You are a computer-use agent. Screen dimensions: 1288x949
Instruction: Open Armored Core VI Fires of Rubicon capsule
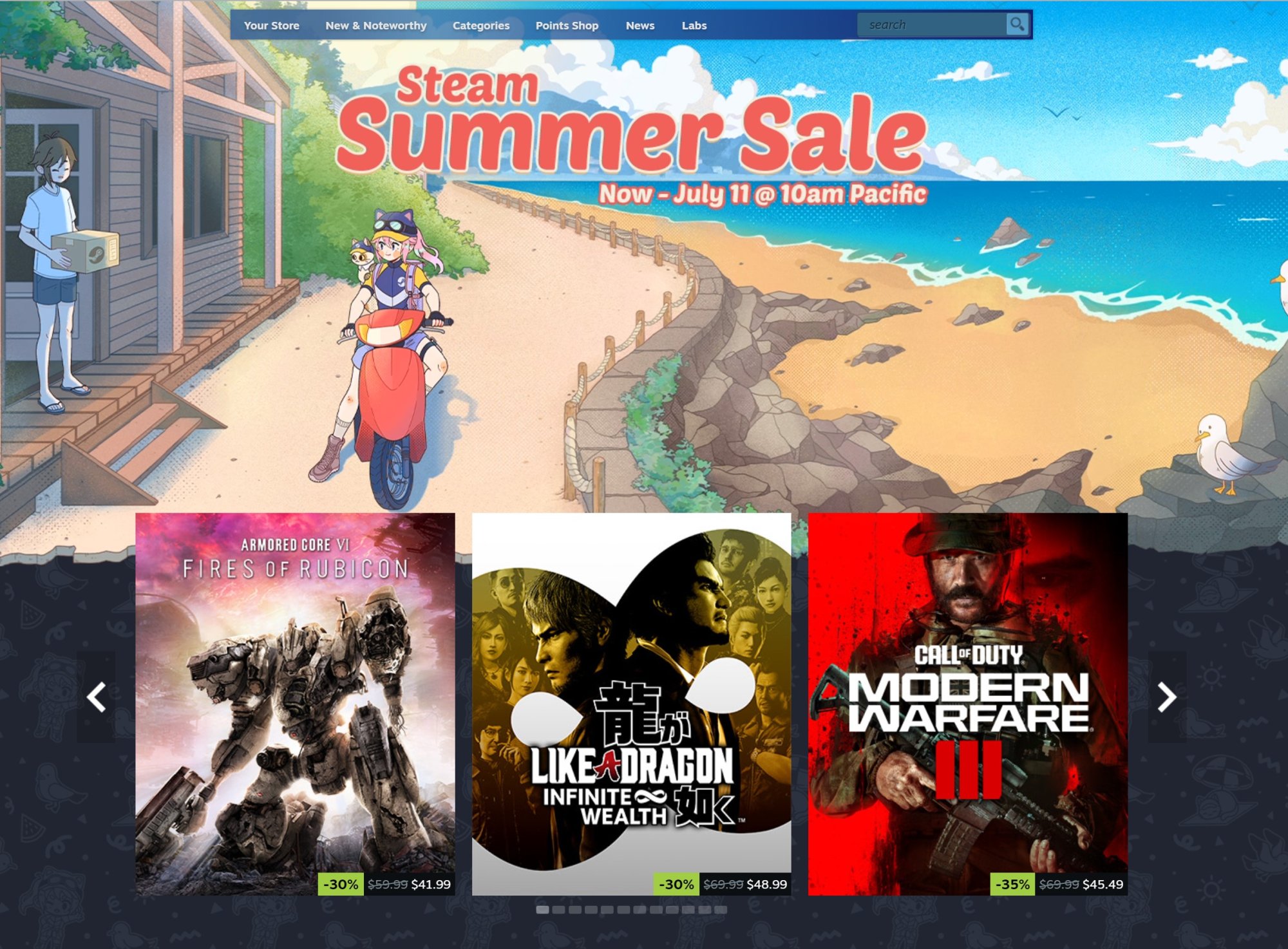[295, 704]
